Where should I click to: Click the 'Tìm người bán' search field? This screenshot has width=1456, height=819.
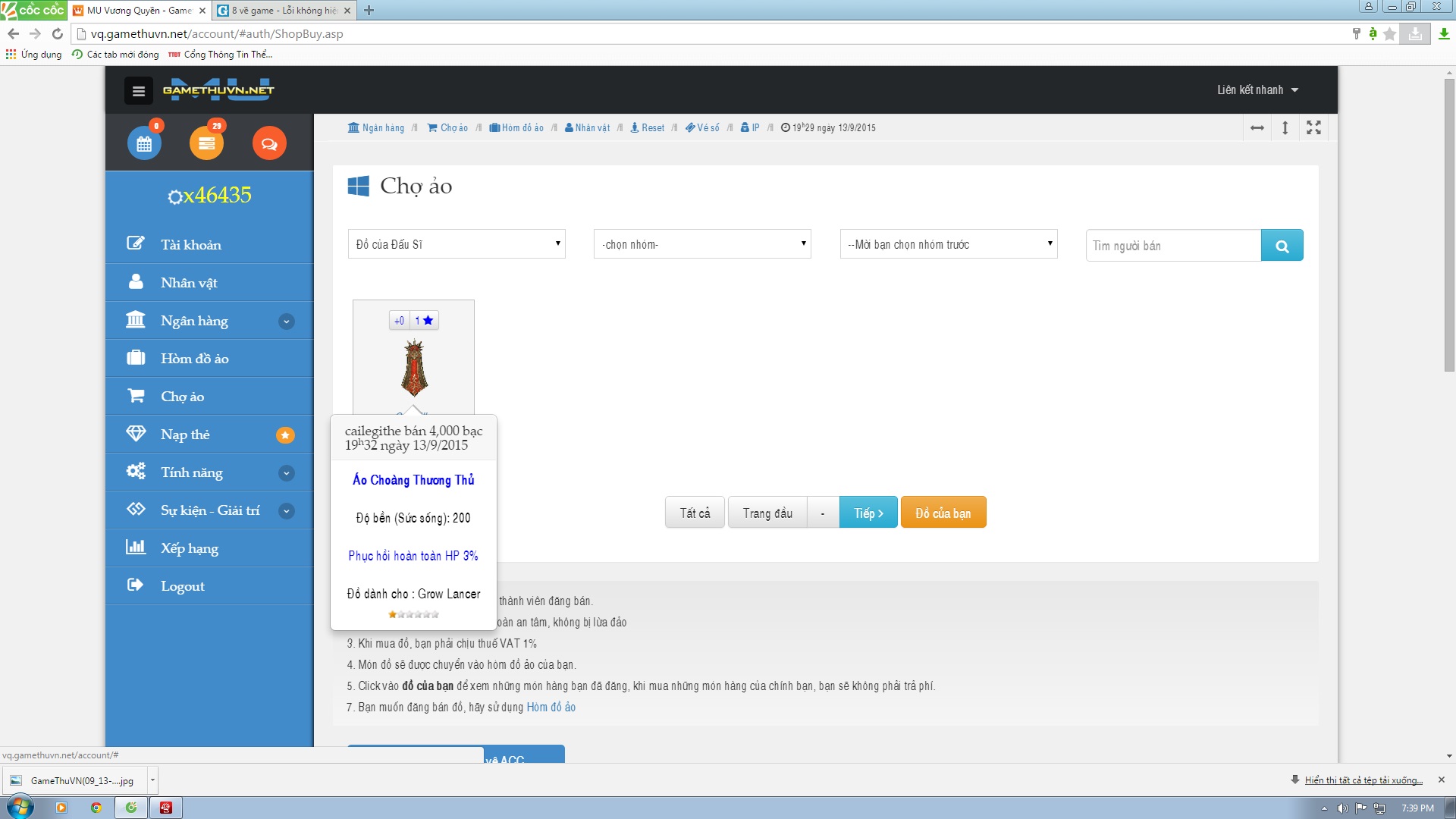click(1173, 246)
